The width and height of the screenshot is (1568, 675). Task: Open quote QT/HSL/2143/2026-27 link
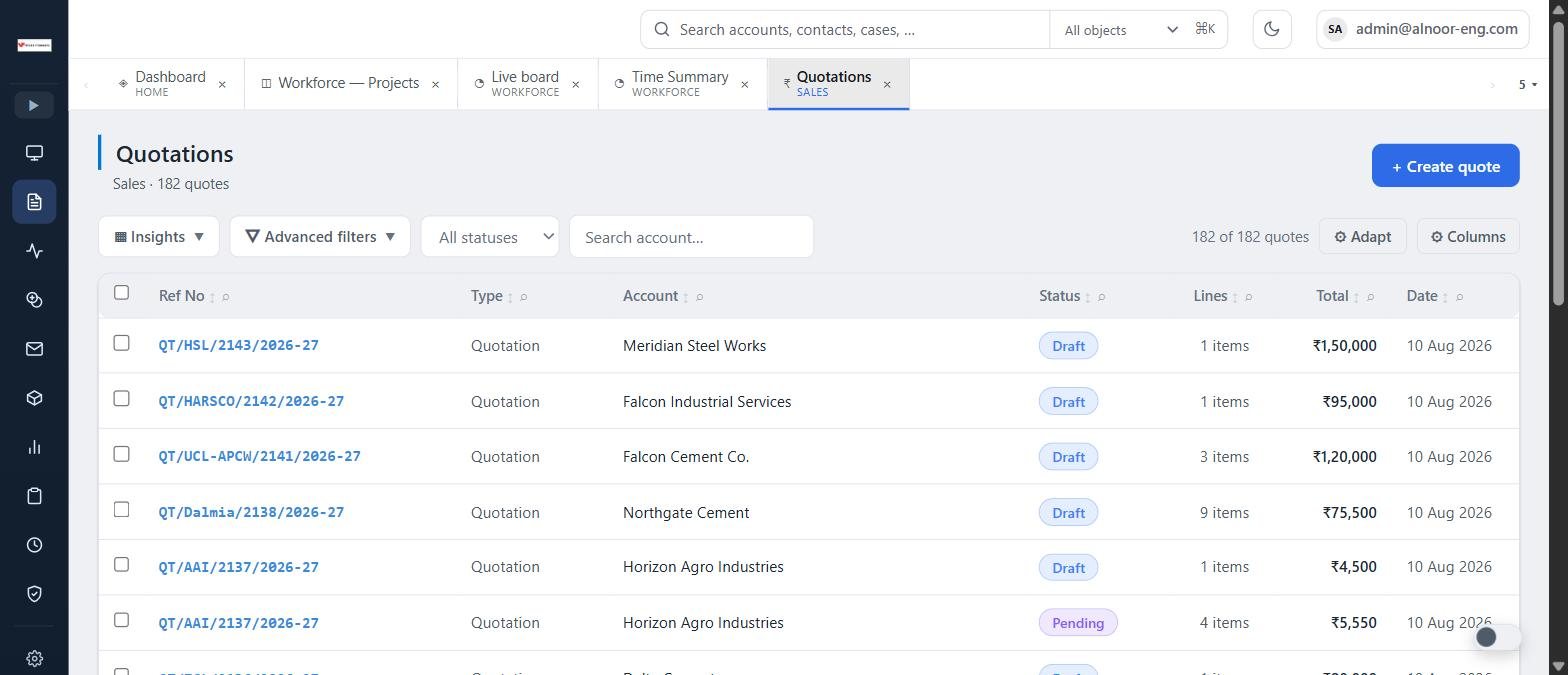coord(239,346)
